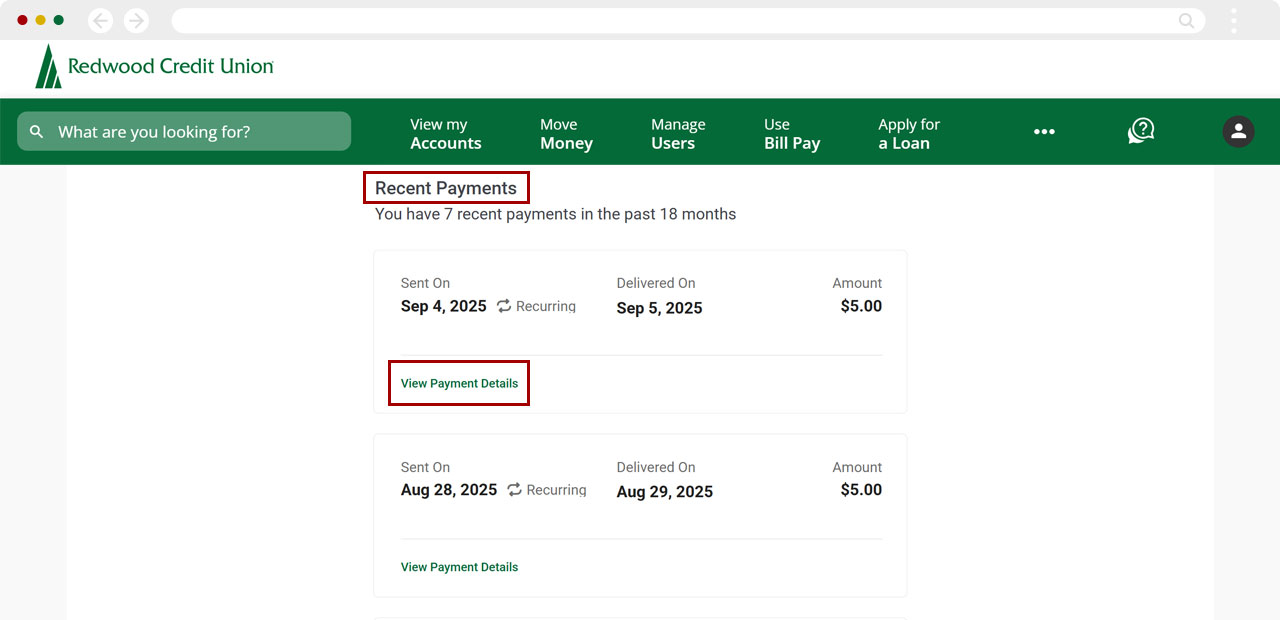Click the magnifier icon in the site search box
Image resolution: width=1280 pixels, height=620 pixels.
click(x=37, y=132)
